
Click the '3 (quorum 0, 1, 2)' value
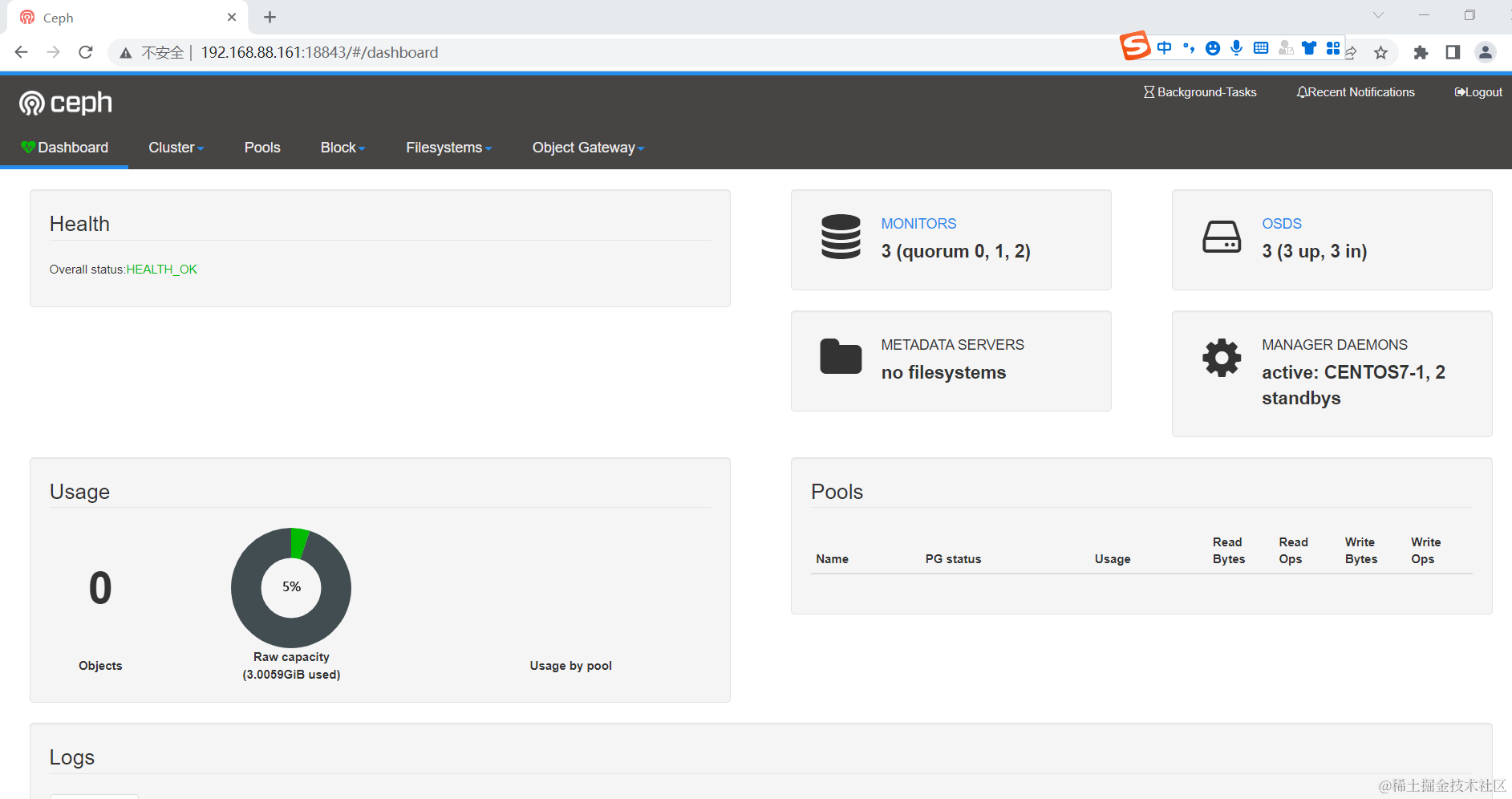pyautogui.click(x=955, y=252)
